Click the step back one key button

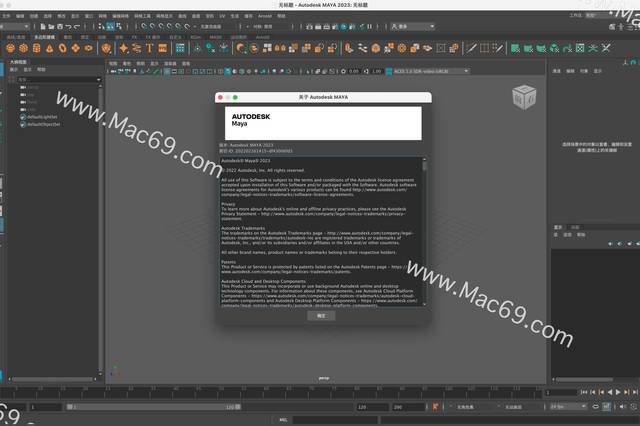(x=601, y=392)
